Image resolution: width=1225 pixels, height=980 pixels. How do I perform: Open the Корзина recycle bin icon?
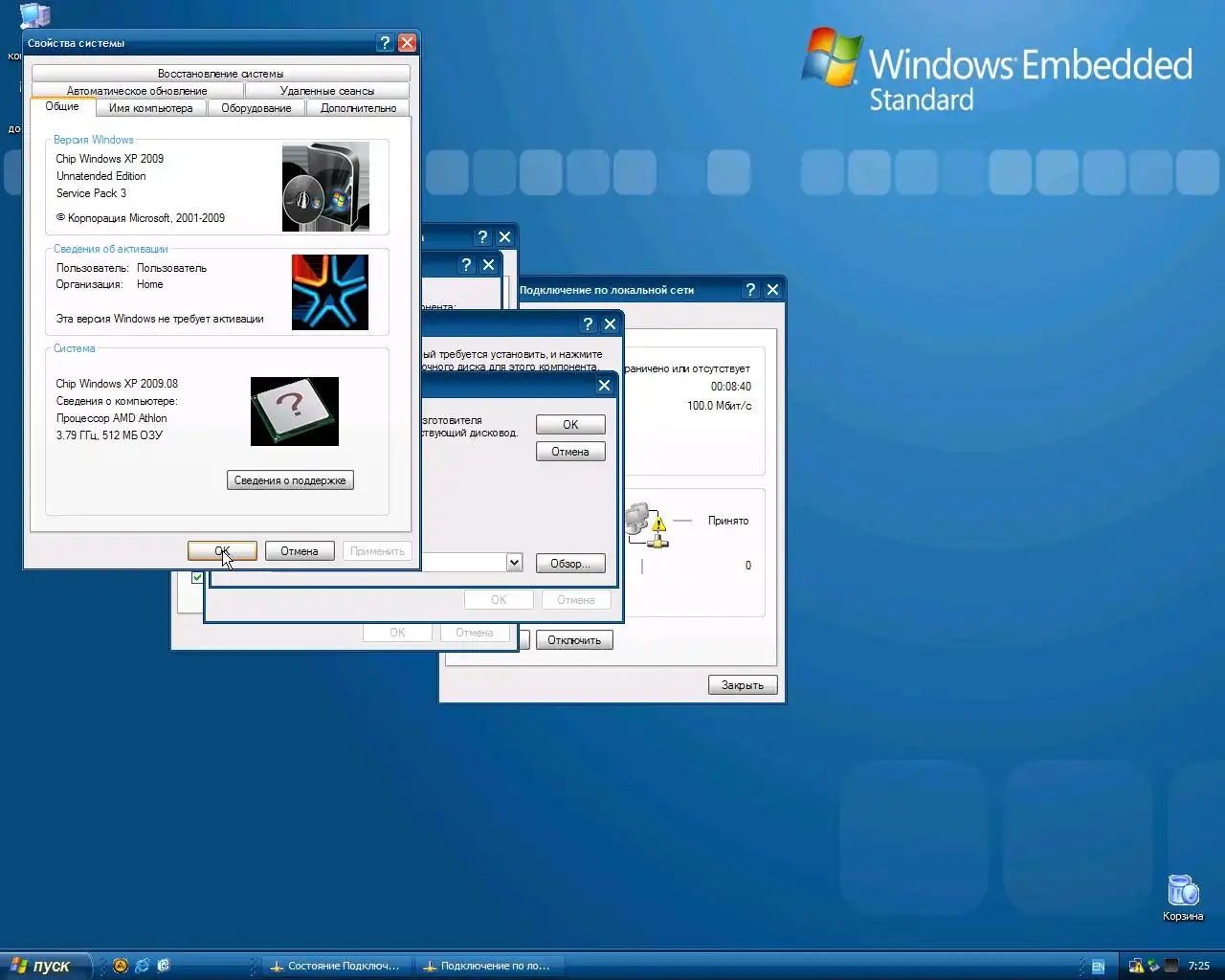1183,898
